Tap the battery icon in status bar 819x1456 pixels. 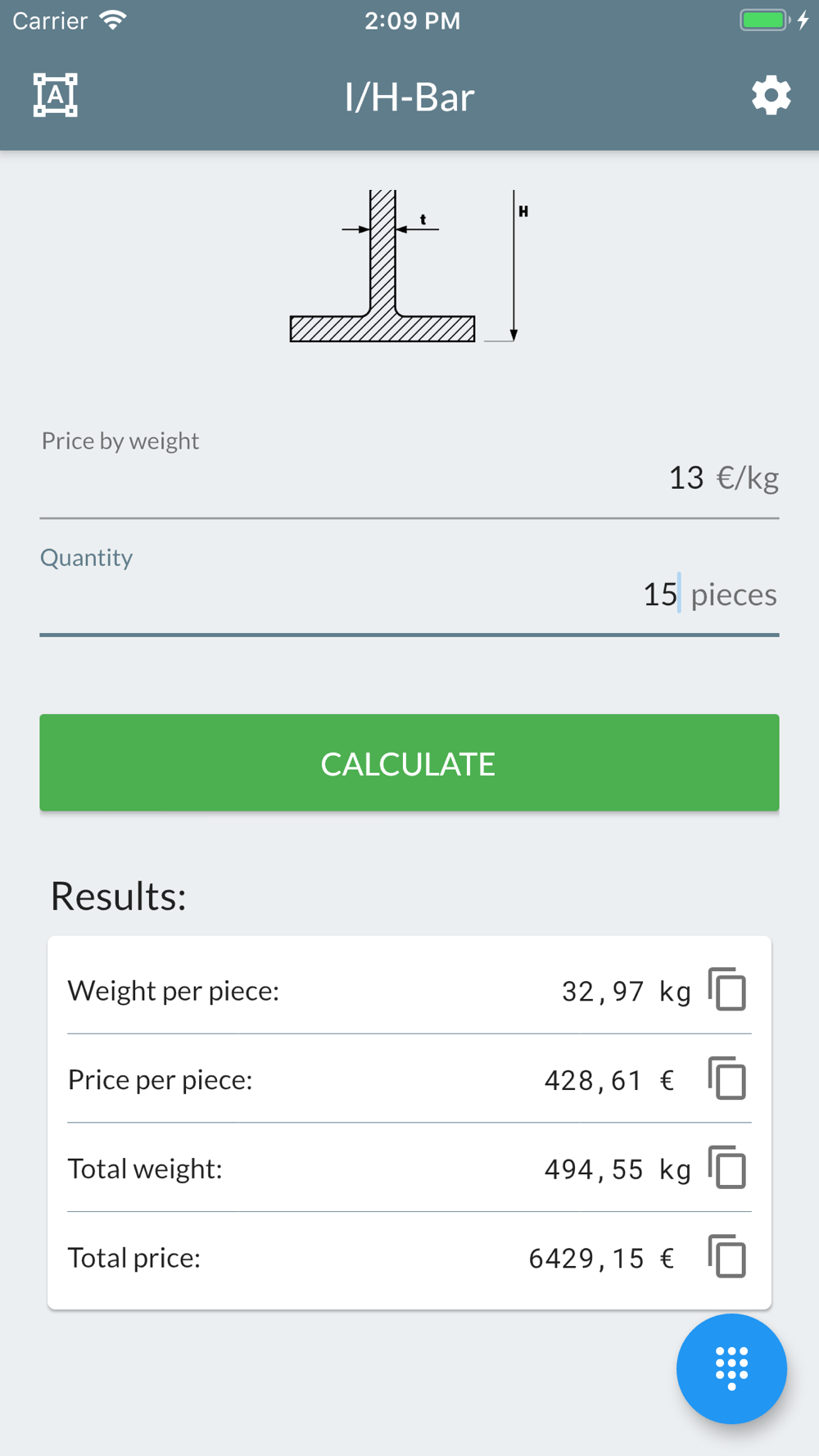(x=766, y=20)
